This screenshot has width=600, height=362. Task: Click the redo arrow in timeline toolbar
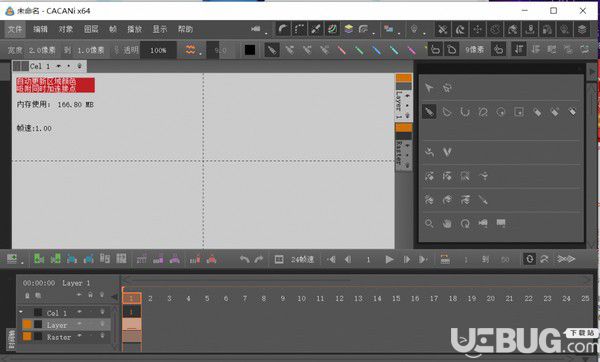click(259, 259)
